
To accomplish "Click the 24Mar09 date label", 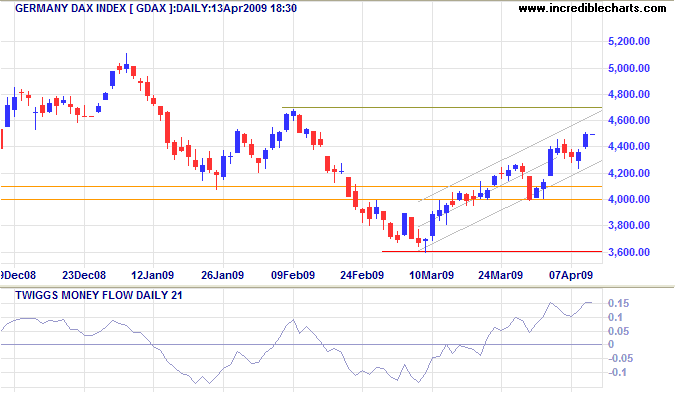I will [x=501, y=275].
